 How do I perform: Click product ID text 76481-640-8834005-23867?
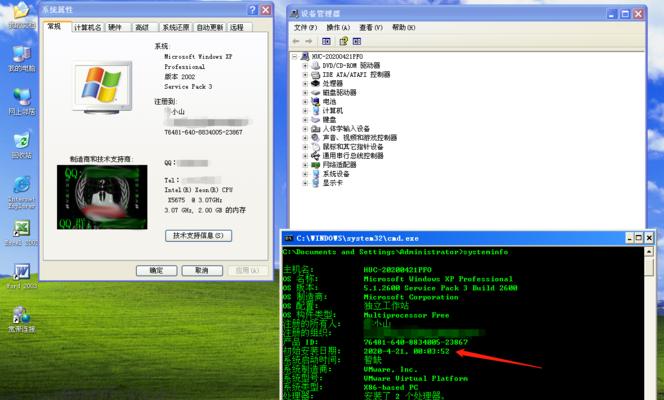203,132
